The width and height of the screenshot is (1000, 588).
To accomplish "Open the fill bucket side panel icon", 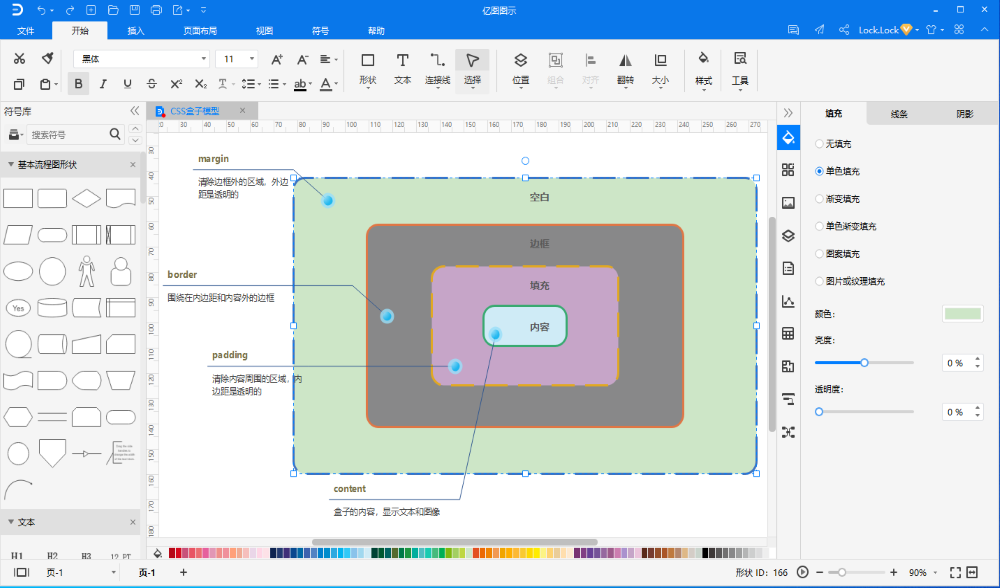I will [x=788, y=138].
